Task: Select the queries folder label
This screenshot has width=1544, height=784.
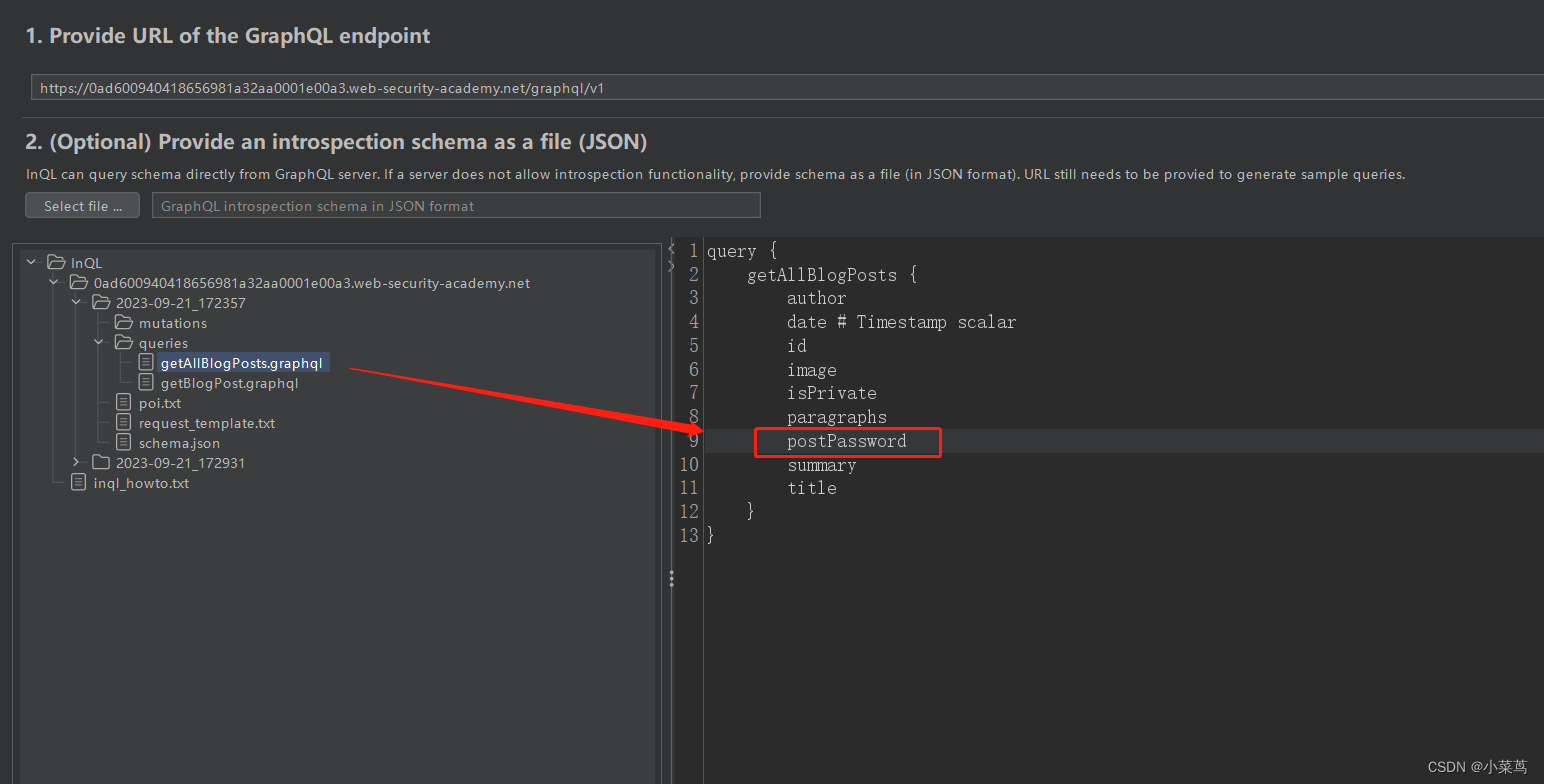Action: click(x=163, y=343)
